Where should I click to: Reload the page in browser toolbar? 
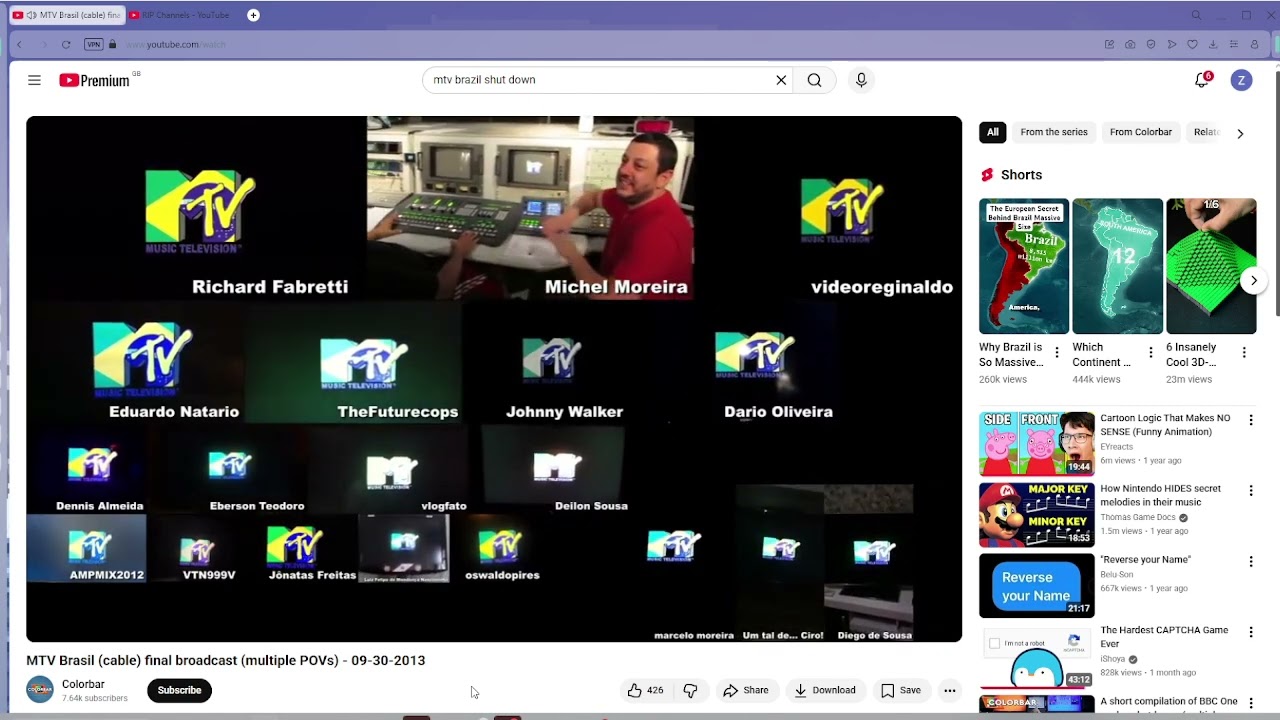point(66,44)
